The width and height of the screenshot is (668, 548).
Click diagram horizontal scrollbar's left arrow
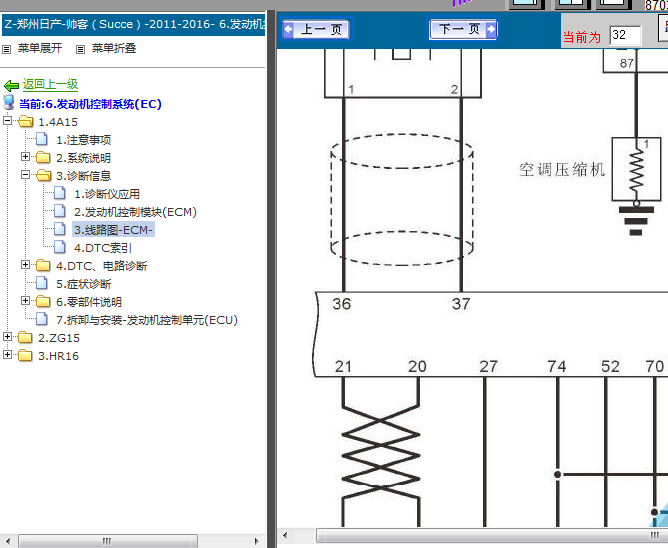(x=285, y=535)
